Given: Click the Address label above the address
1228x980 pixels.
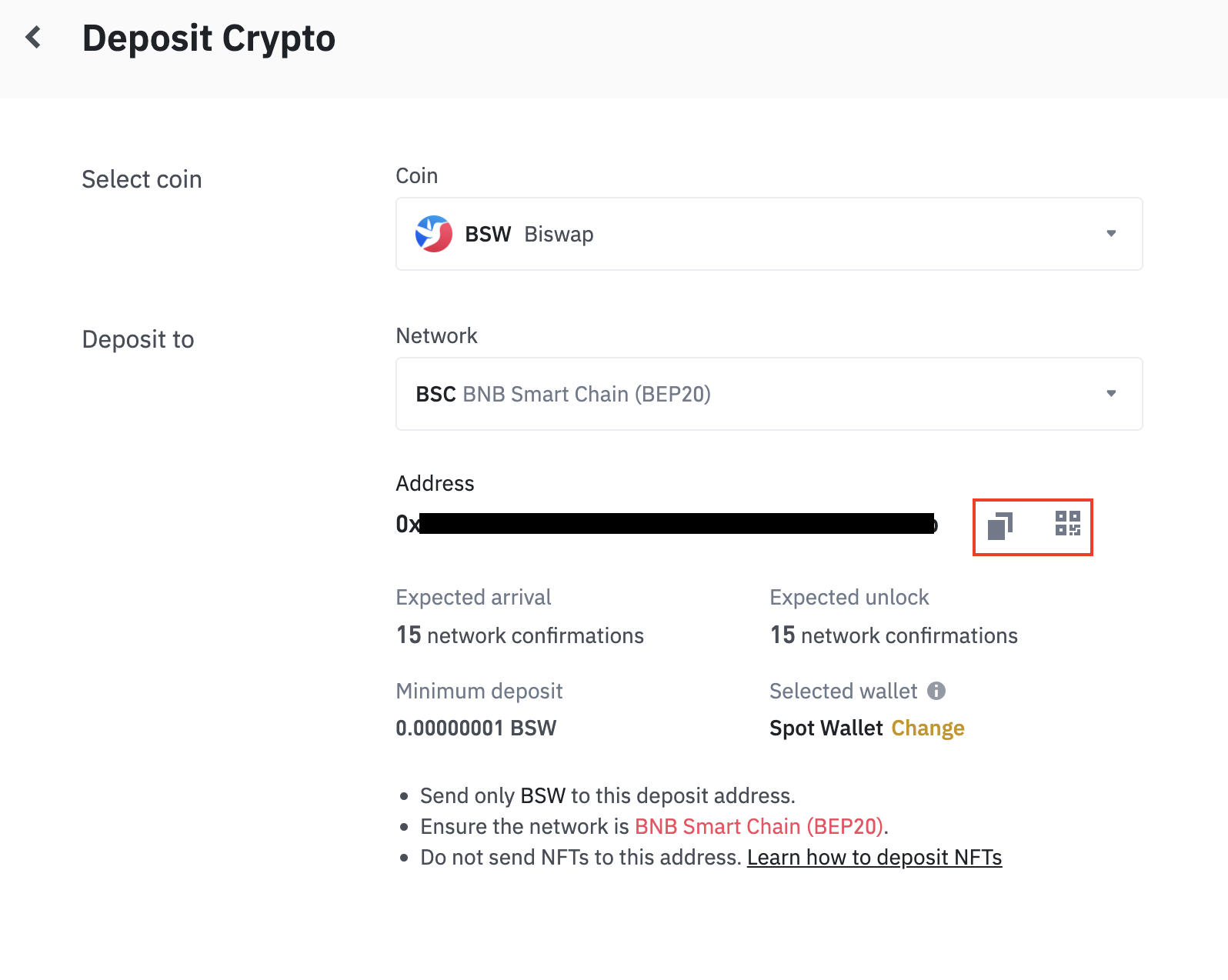Looking at the screenshot, I should (435, 483).
